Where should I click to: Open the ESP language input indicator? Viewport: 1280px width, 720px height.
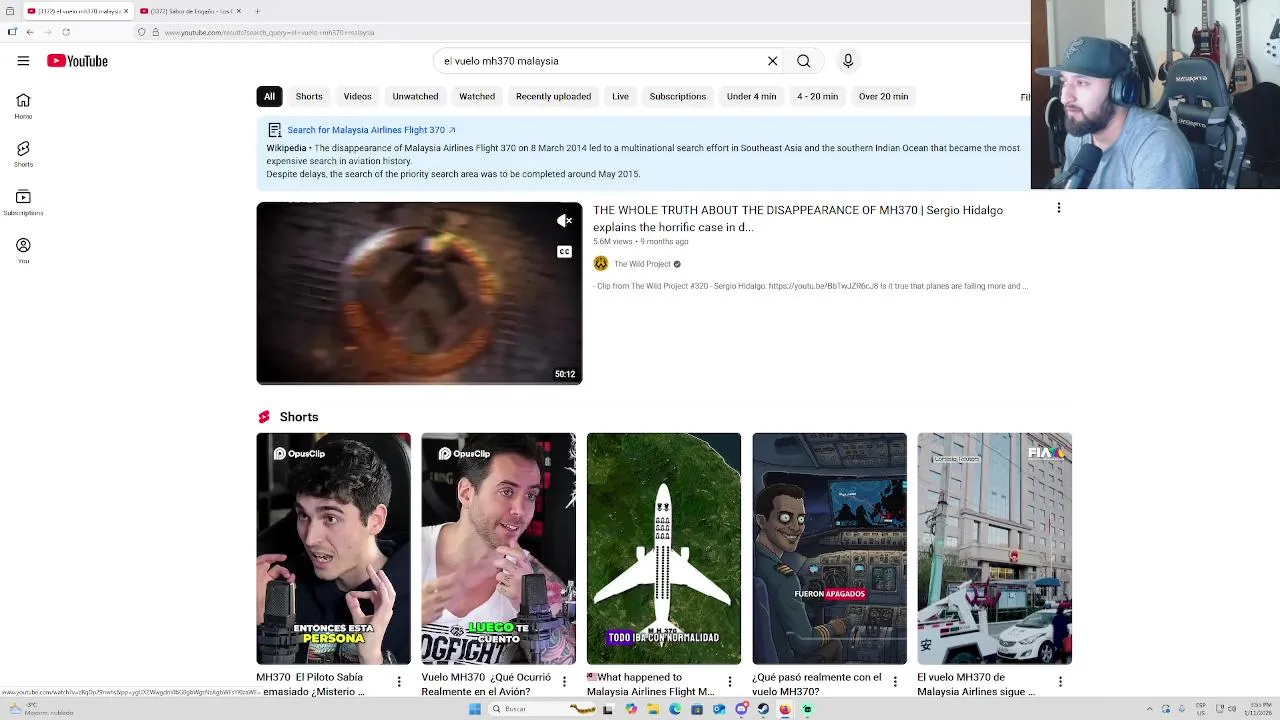[x=1200, y=709]
